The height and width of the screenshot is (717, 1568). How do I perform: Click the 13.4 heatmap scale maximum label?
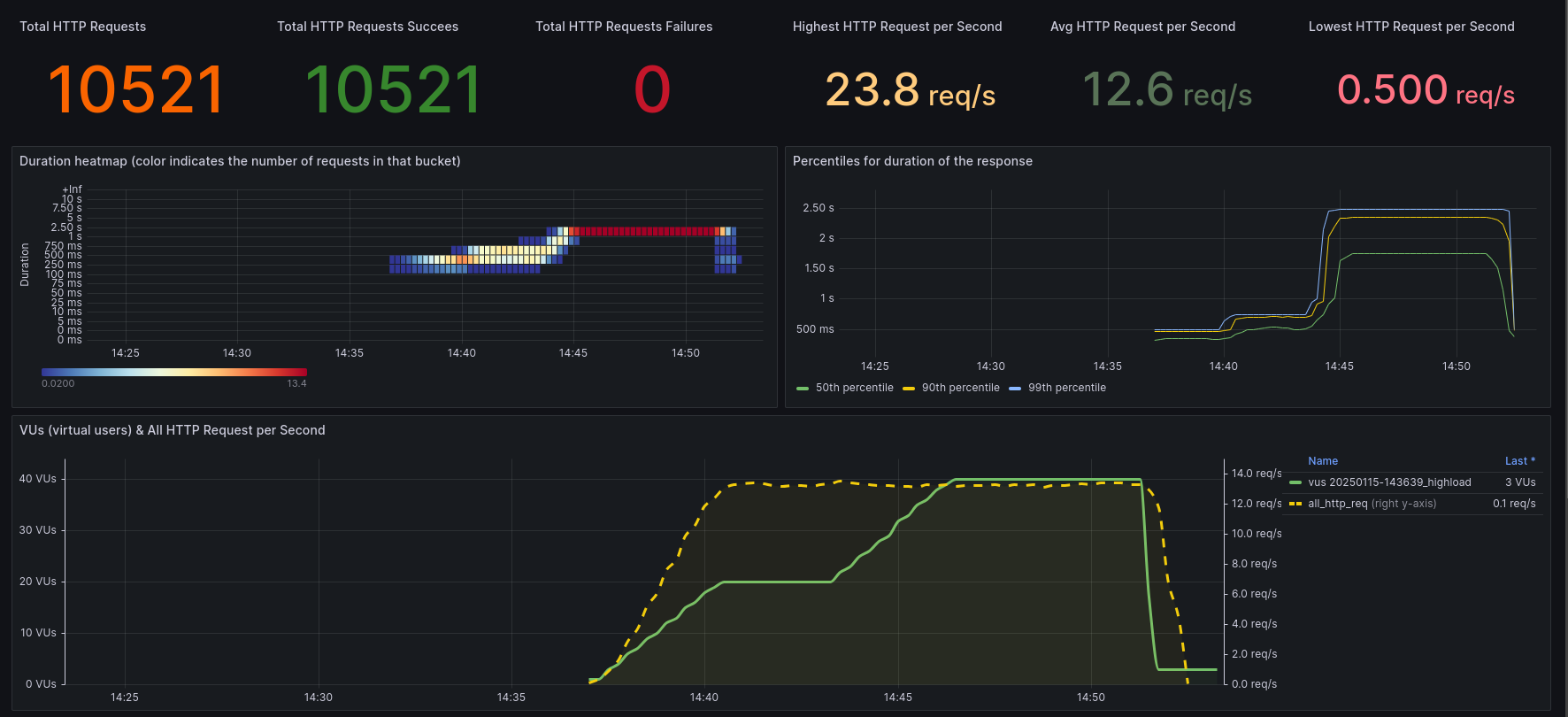click(296, 383)
